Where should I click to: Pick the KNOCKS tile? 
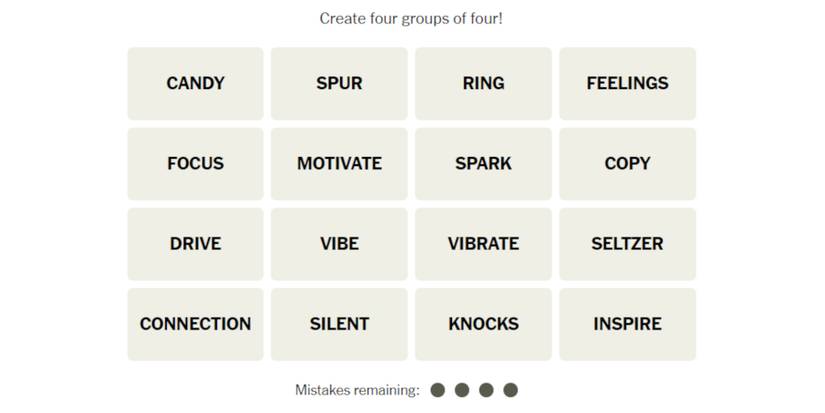tap(483, 324)
